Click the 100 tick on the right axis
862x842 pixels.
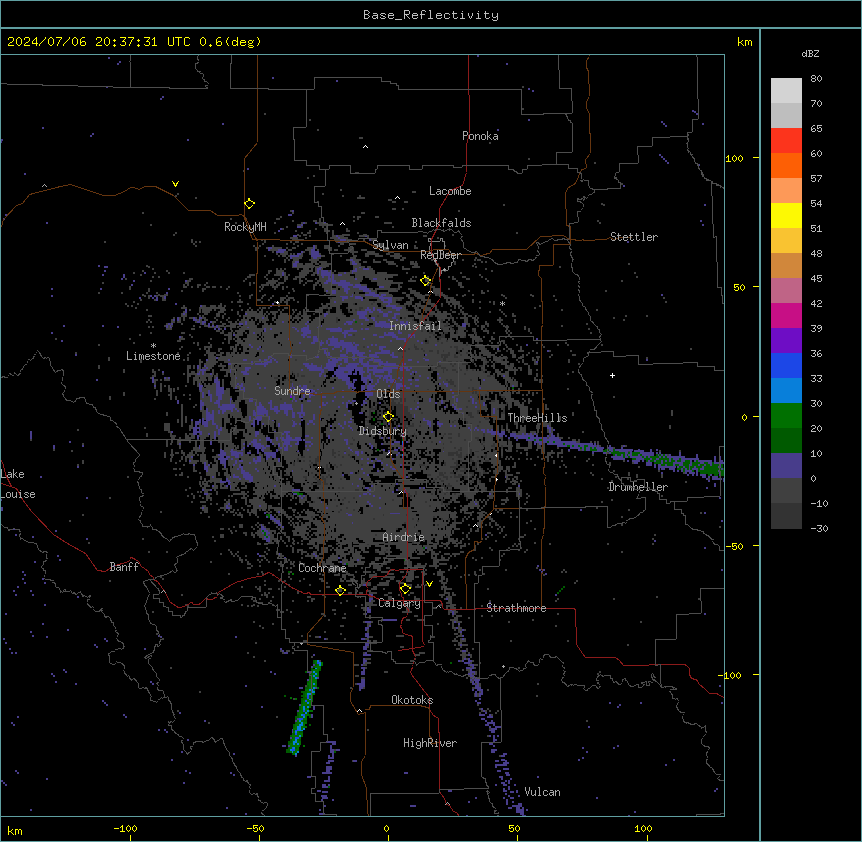[x=735, y=158]
